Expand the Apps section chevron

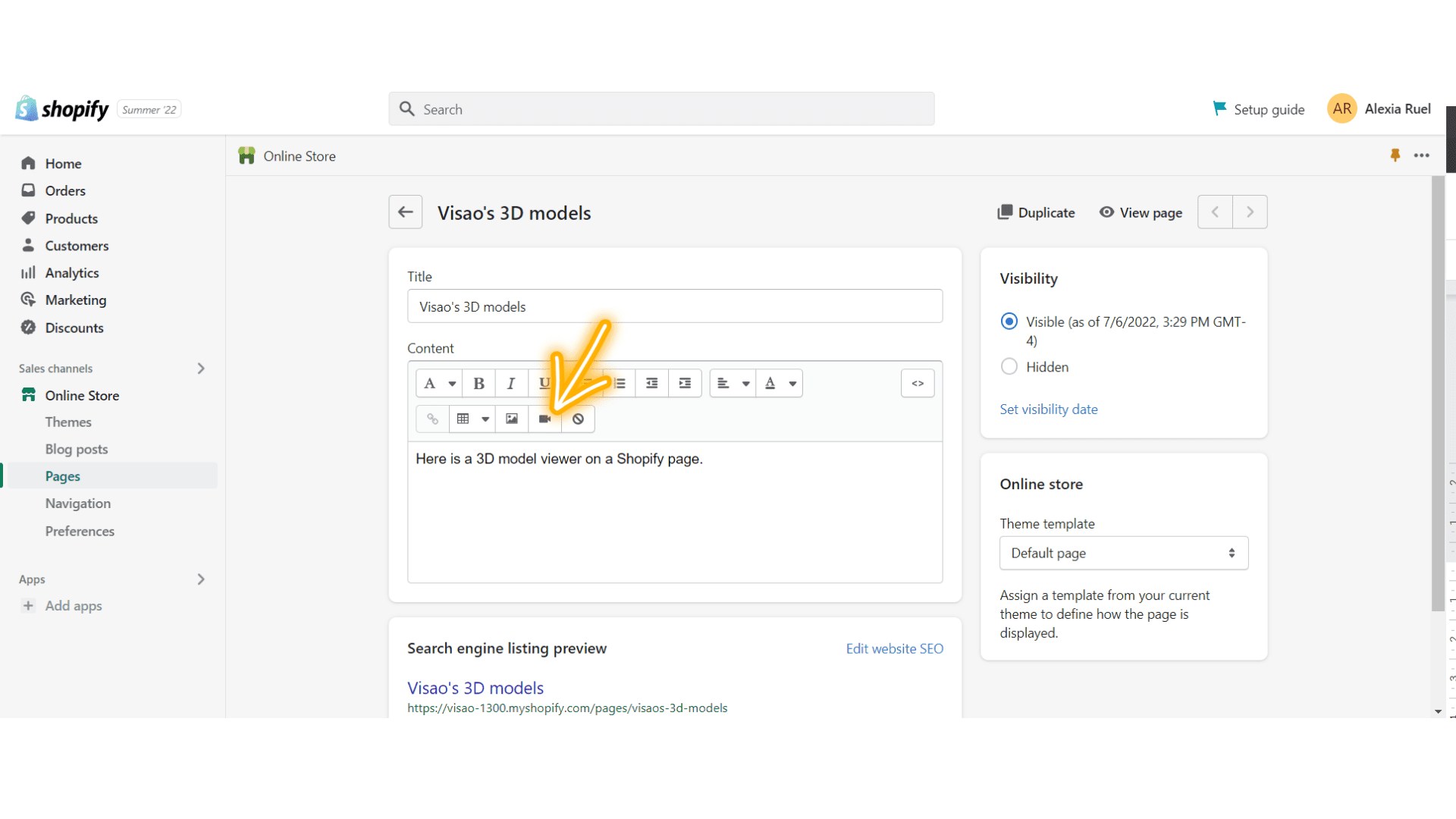[201, 579]
